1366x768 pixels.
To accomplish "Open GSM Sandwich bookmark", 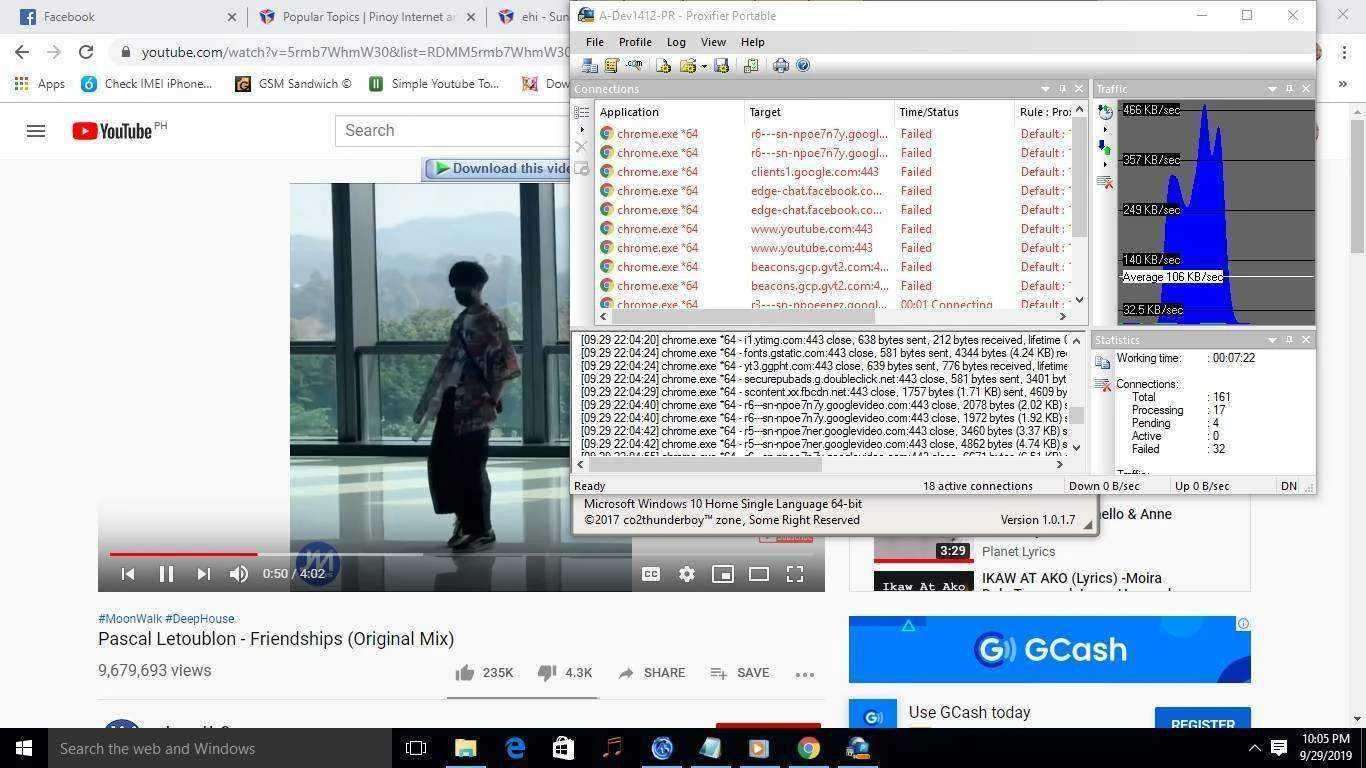I will pos(293,84).
